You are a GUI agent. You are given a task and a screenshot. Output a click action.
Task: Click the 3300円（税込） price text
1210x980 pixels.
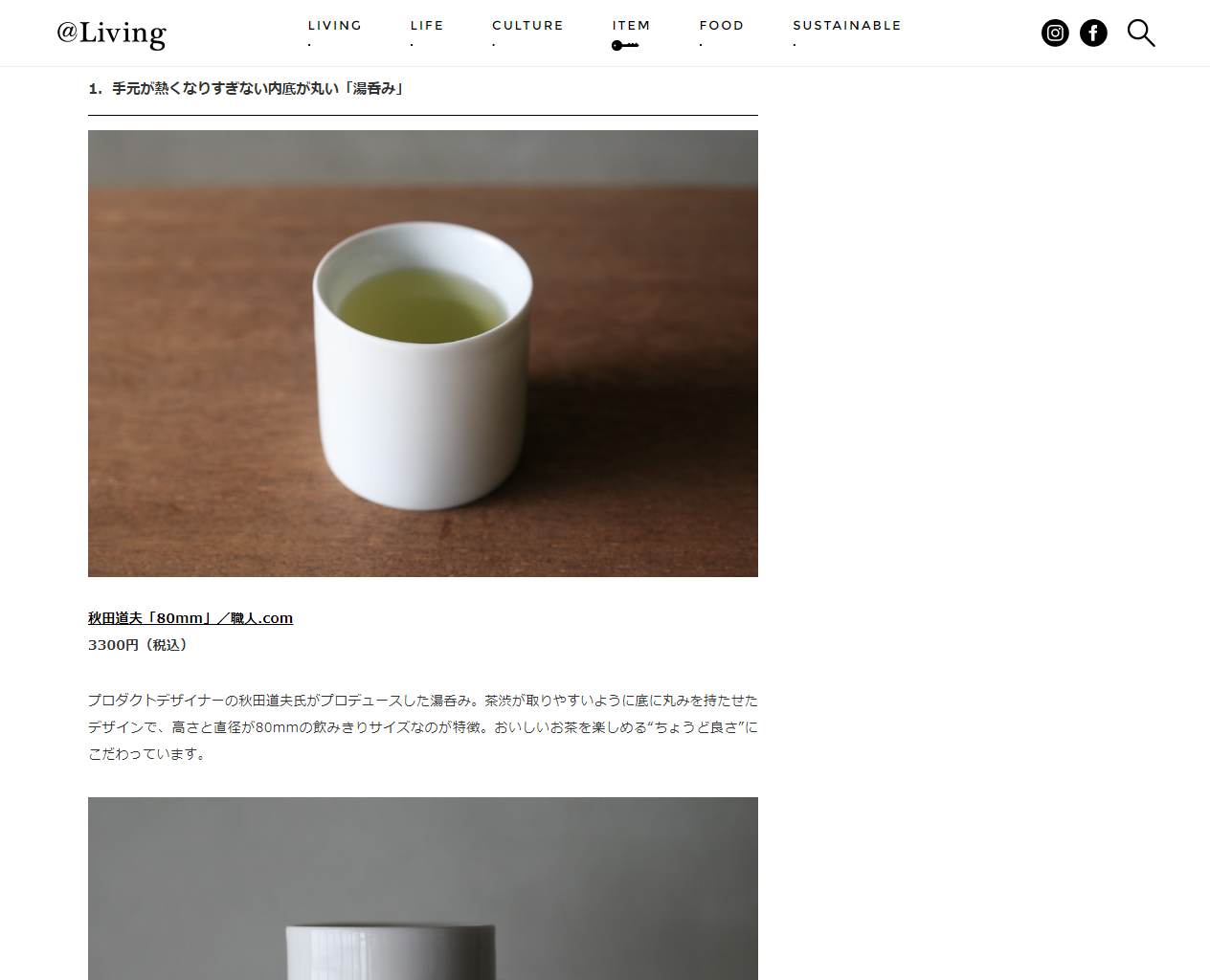pyautogui.click(x=140, y=645)
